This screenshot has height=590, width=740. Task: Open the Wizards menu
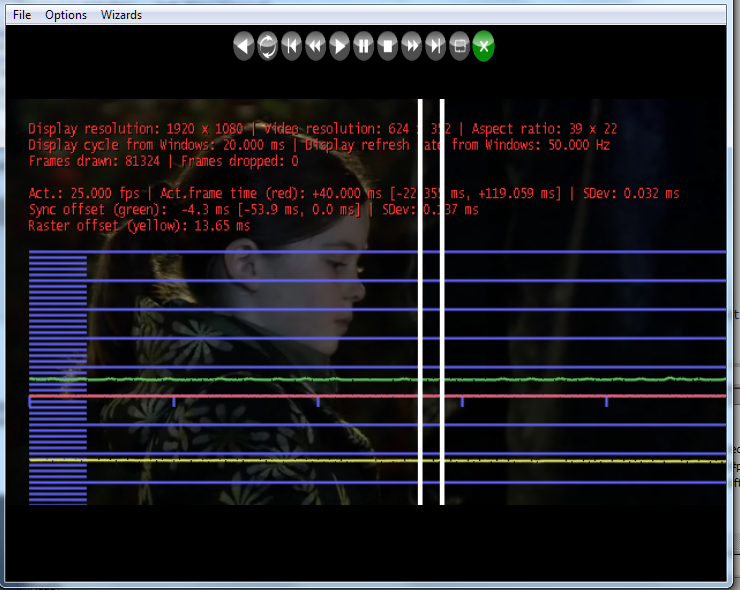click(121, 15)
